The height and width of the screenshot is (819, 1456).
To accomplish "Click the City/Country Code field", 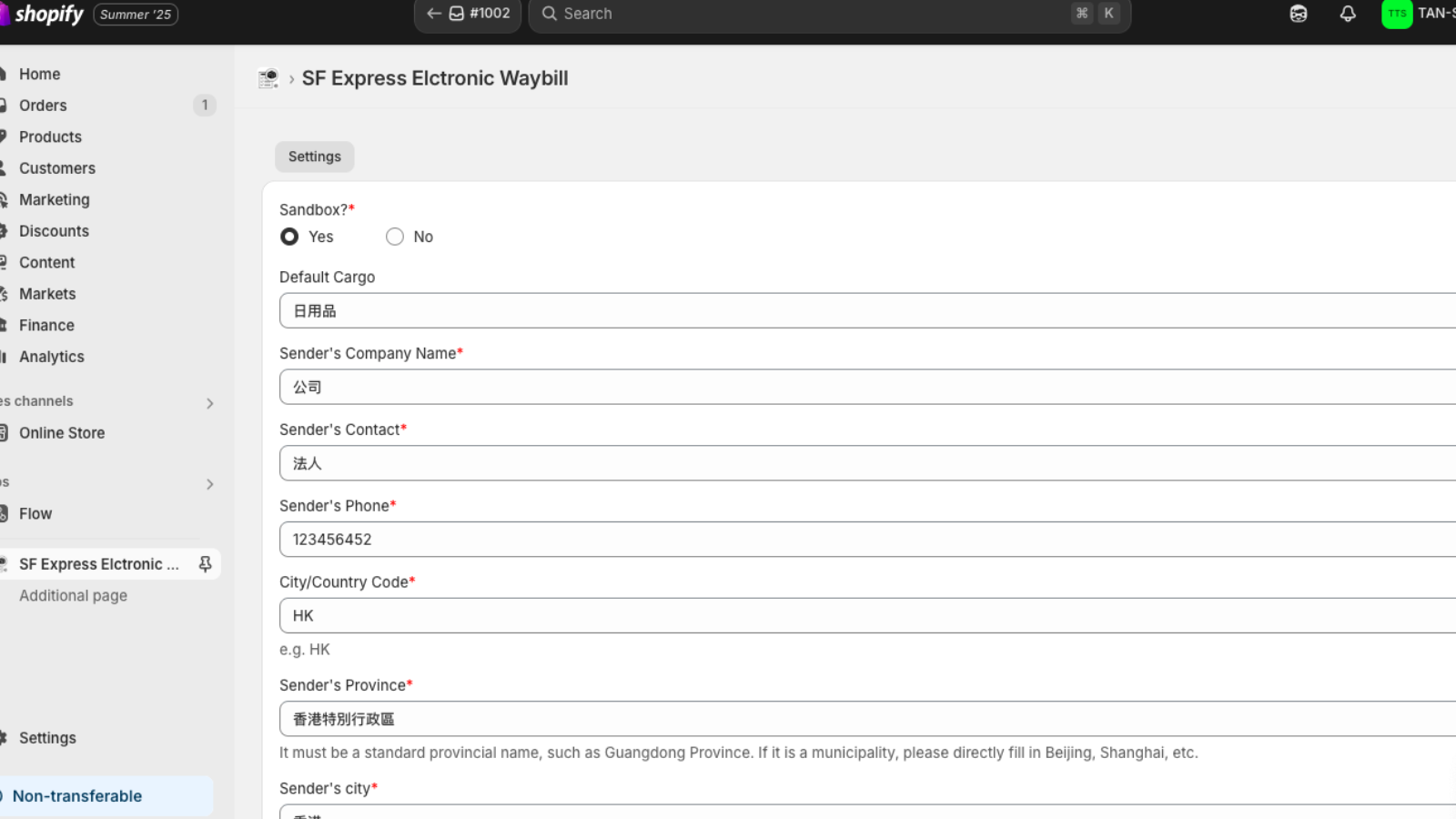I will pyautogui.click(x=867, y=616).
